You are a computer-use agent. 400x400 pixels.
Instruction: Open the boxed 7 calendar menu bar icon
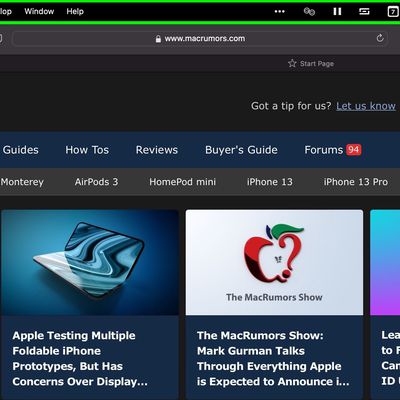tap(393, 12)
